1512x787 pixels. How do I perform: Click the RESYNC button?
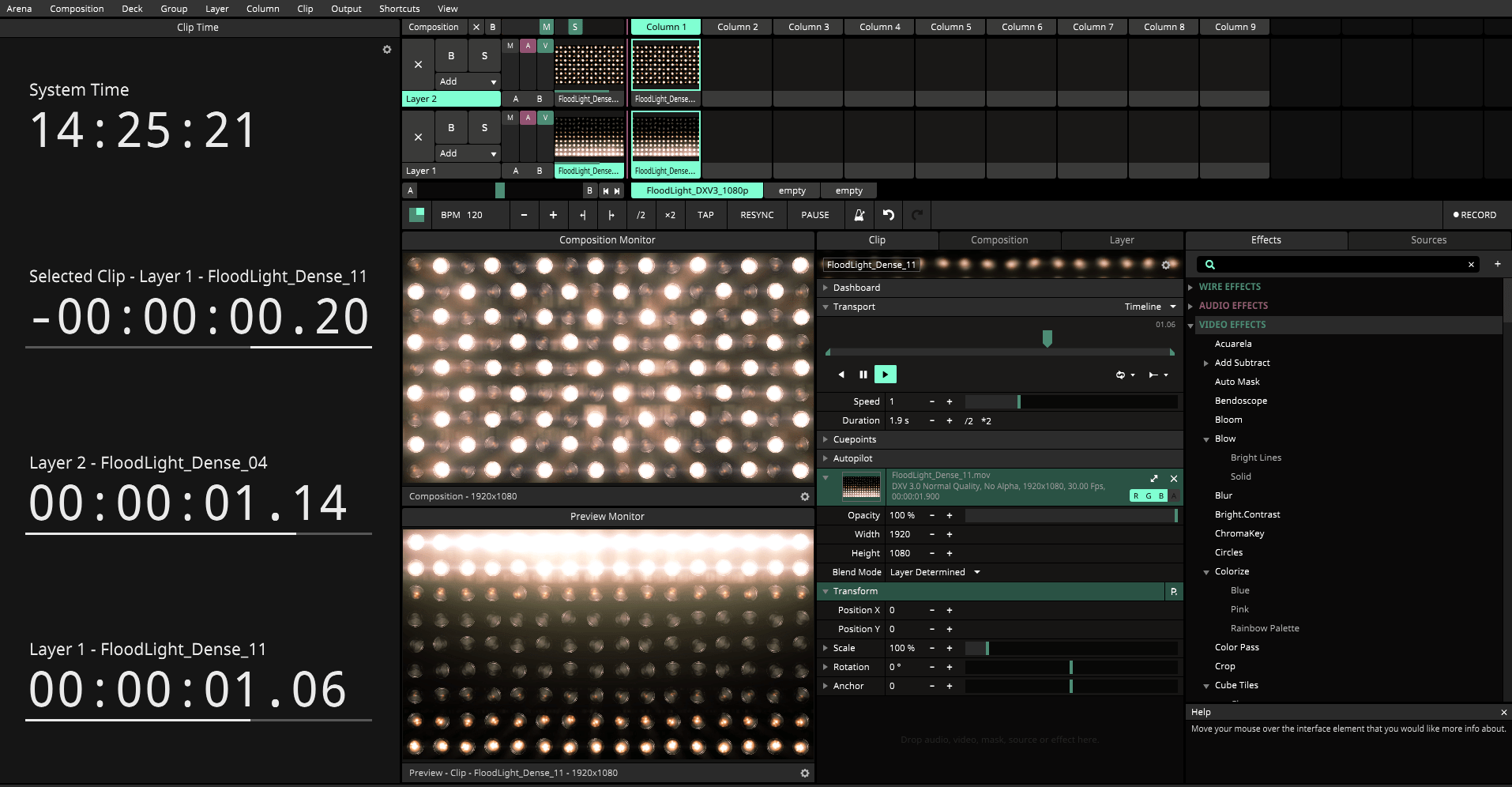756,214
